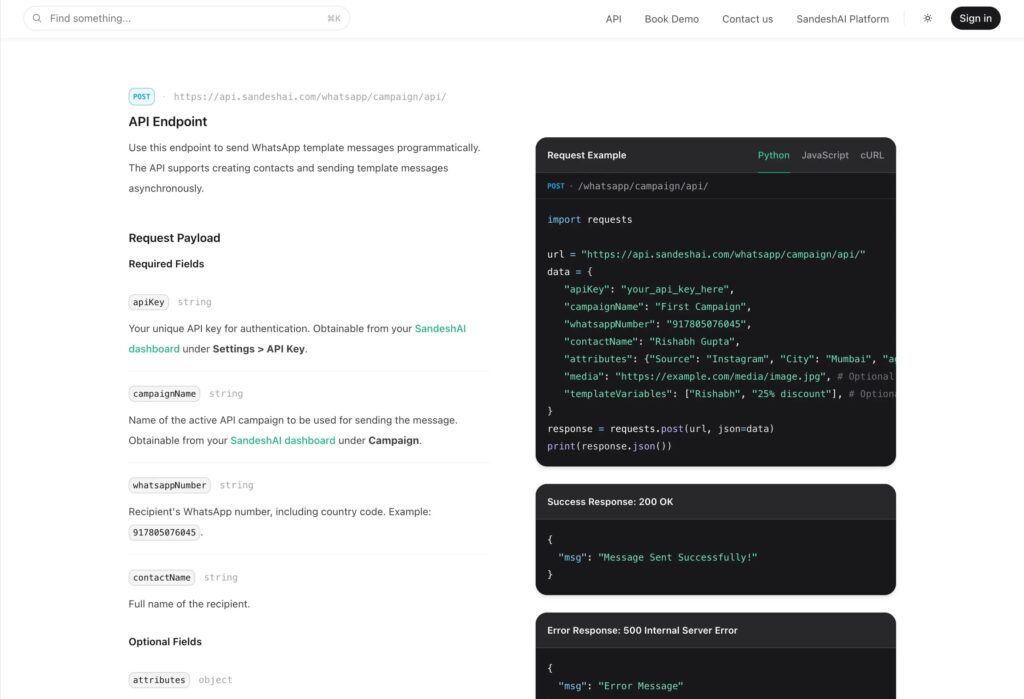Go to the Contact us page
1024x699 pixels.
747,19
